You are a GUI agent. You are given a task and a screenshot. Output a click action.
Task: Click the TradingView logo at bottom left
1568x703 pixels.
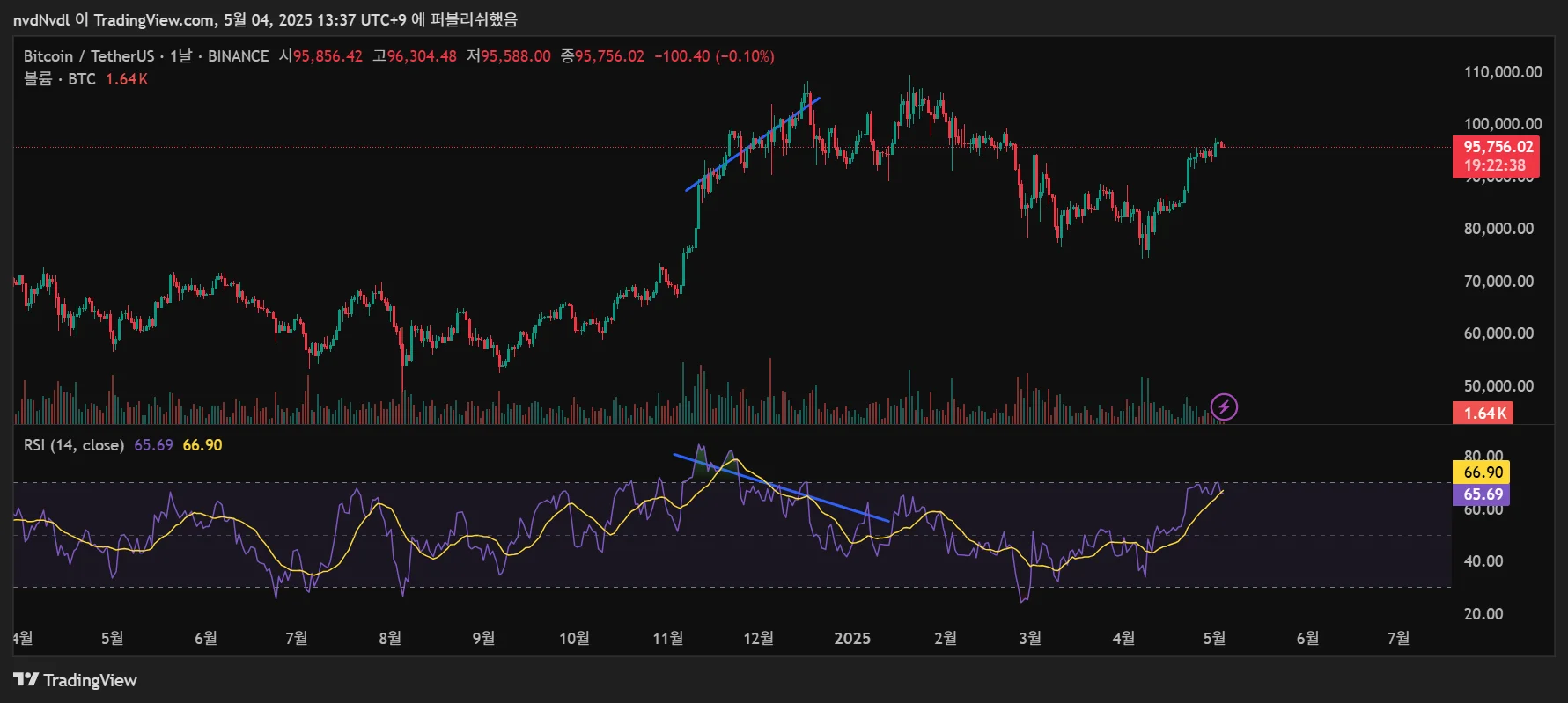pyautogui.click(x=76, y=680)
